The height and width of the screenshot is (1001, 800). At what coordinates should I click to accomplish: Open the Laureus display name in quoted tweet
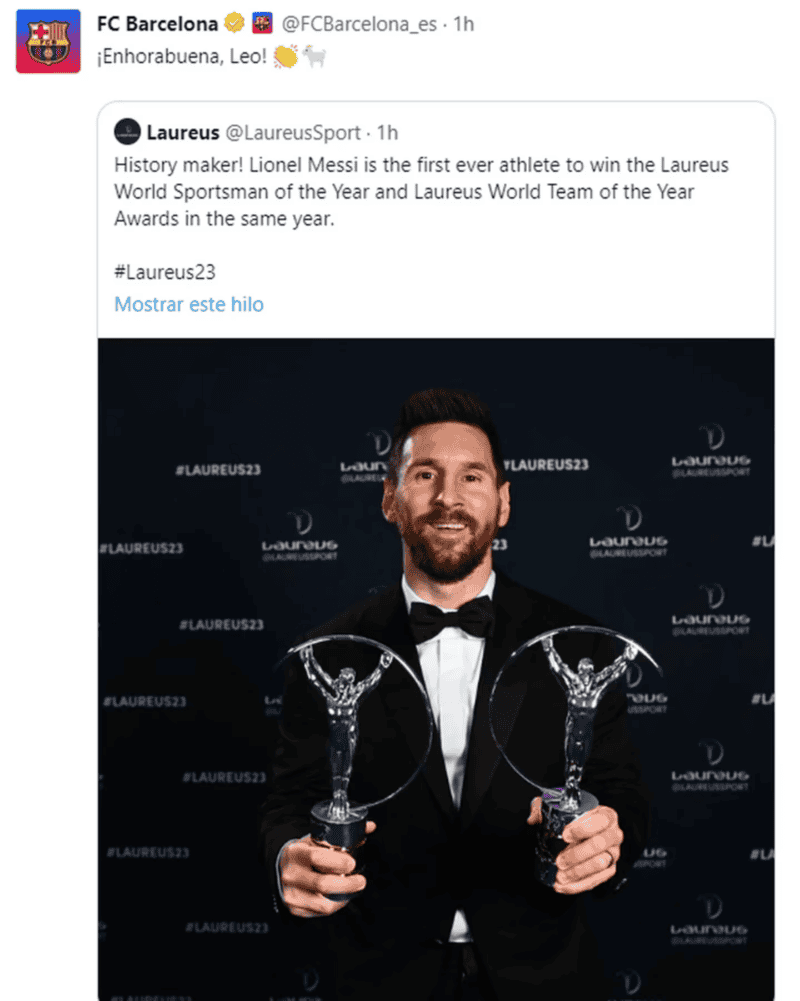point(183,131)
